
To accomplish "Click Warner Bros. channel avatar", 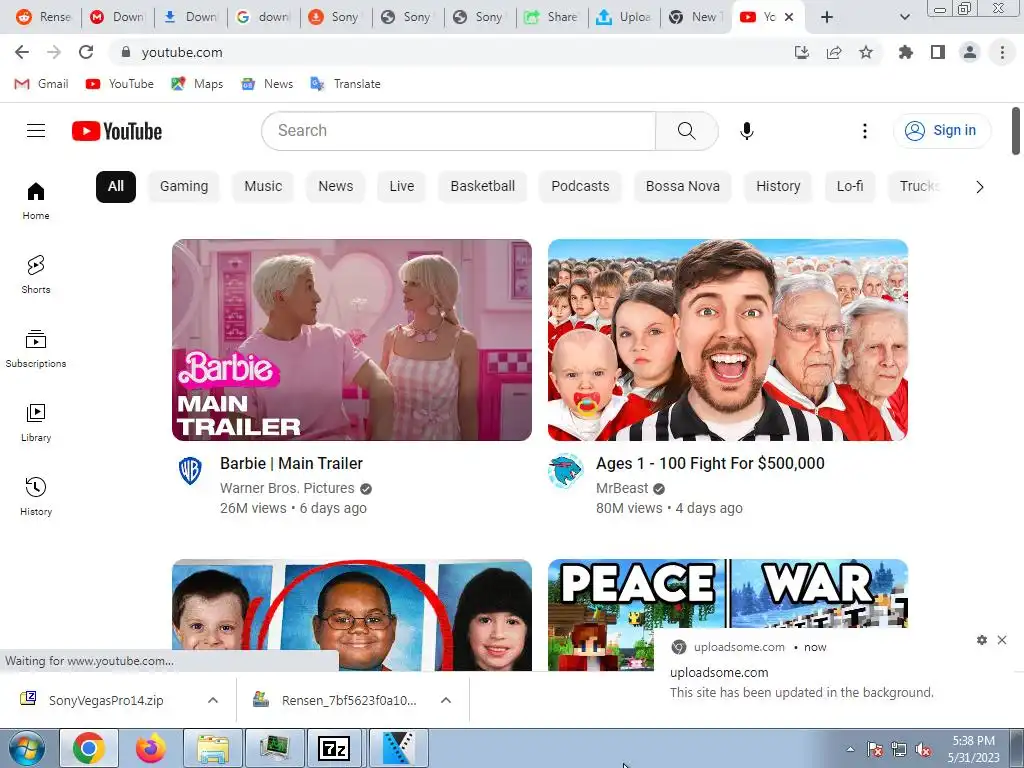I will (x=190, y=470).
